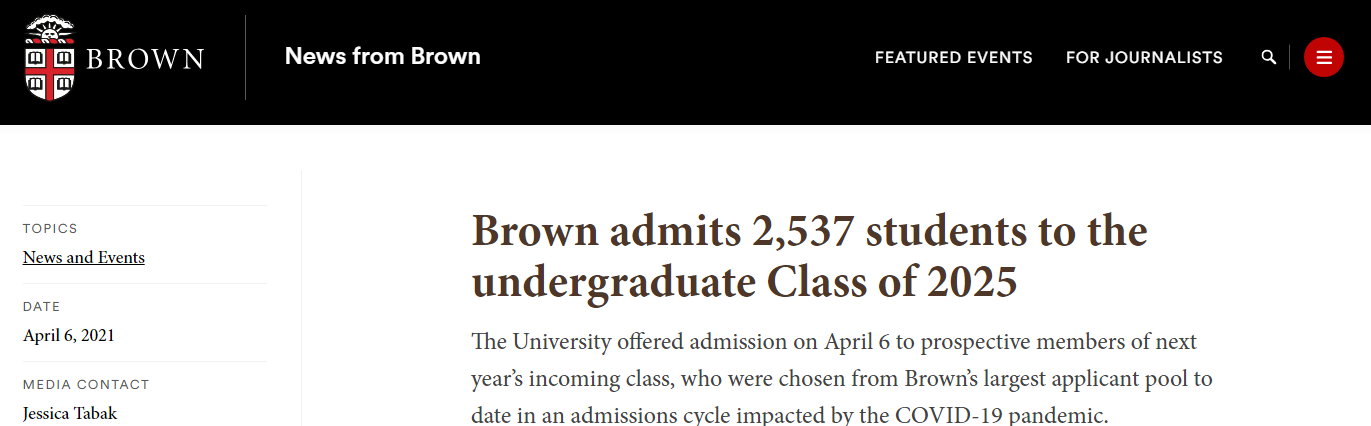Select the Jessica Tabak media contact name
The image size is (1371, 426).
pyautogui.click(x=70, y=413)
